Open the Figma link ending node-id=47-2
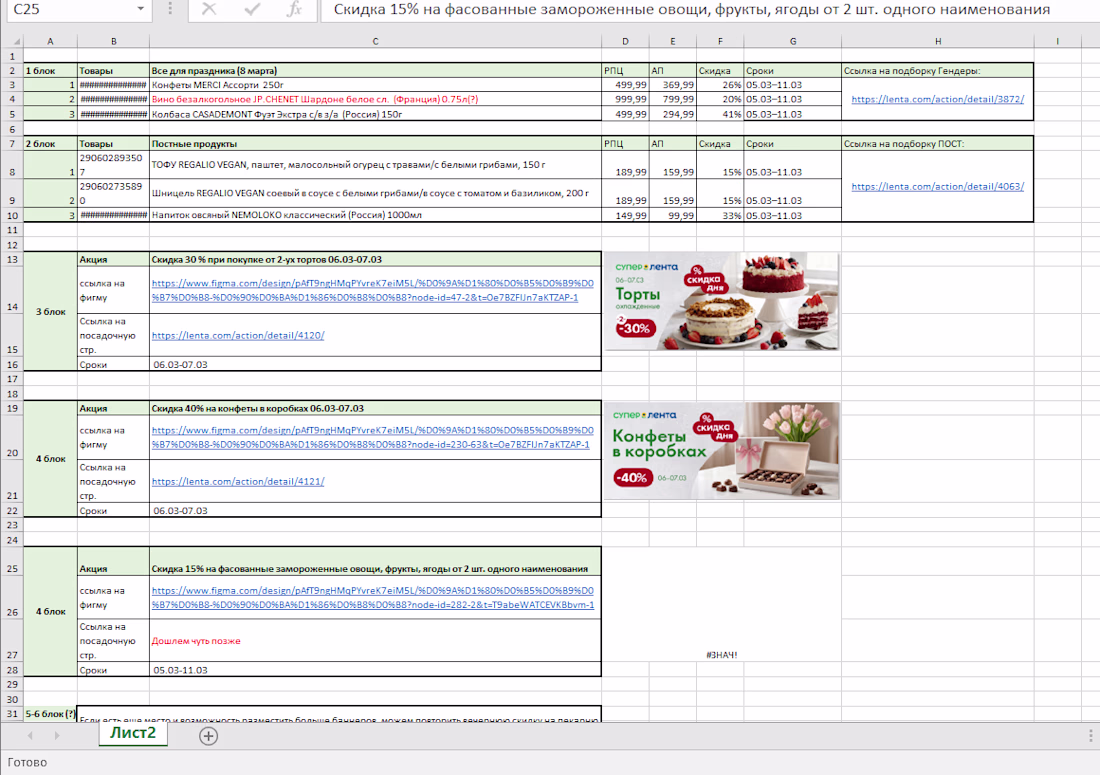Screen dimensions: 1100x775 [x=373, y=290]
